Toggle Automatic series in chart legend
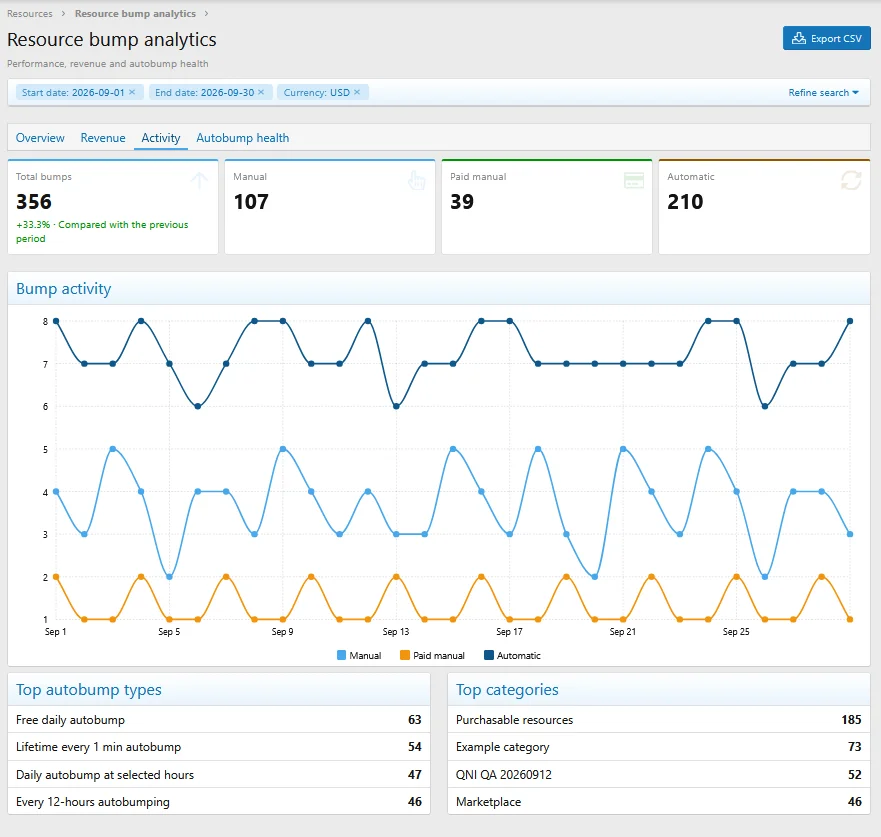 tap(512, 656)
